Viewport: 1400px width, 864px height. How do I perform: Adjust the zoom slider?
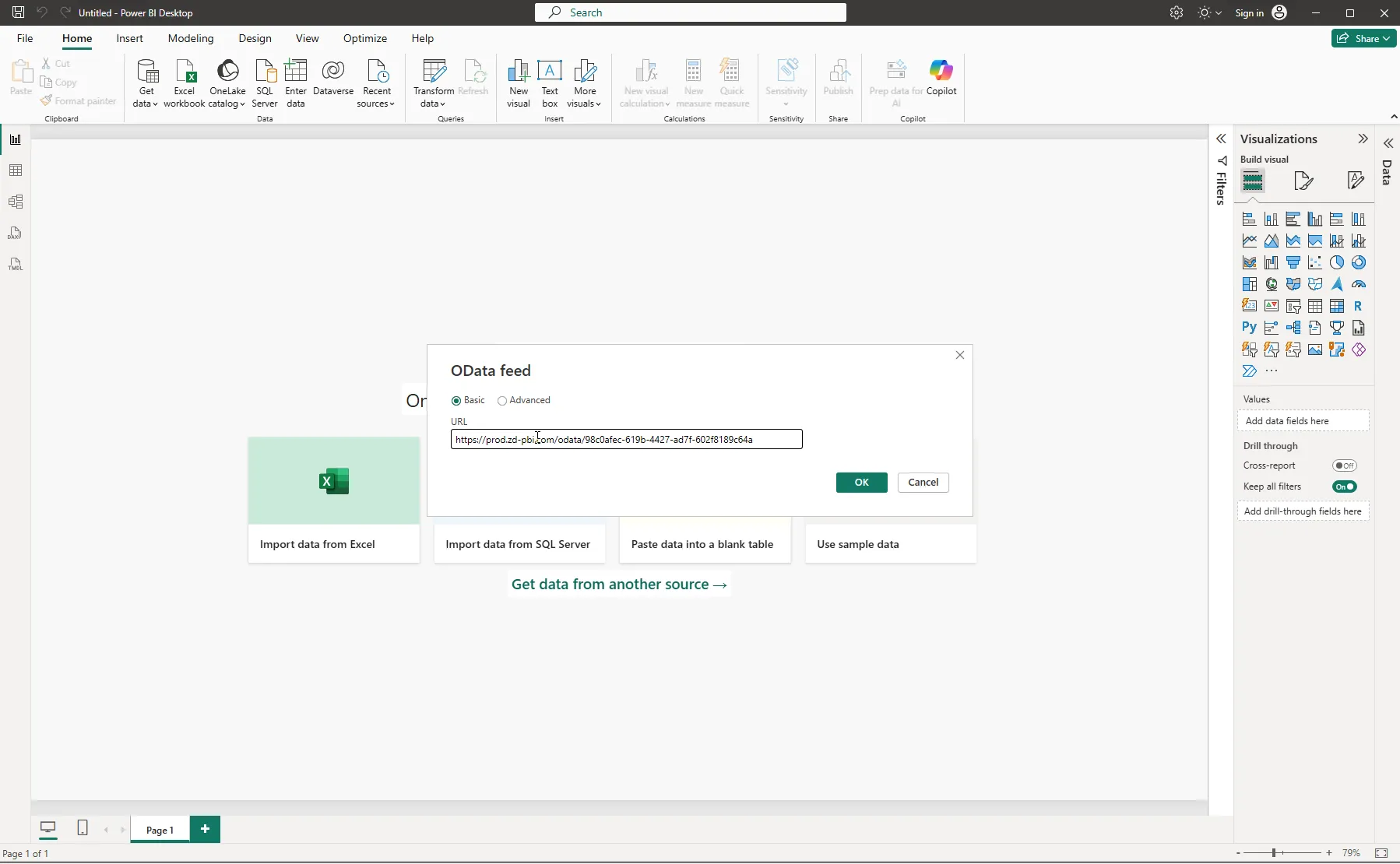1275,853
